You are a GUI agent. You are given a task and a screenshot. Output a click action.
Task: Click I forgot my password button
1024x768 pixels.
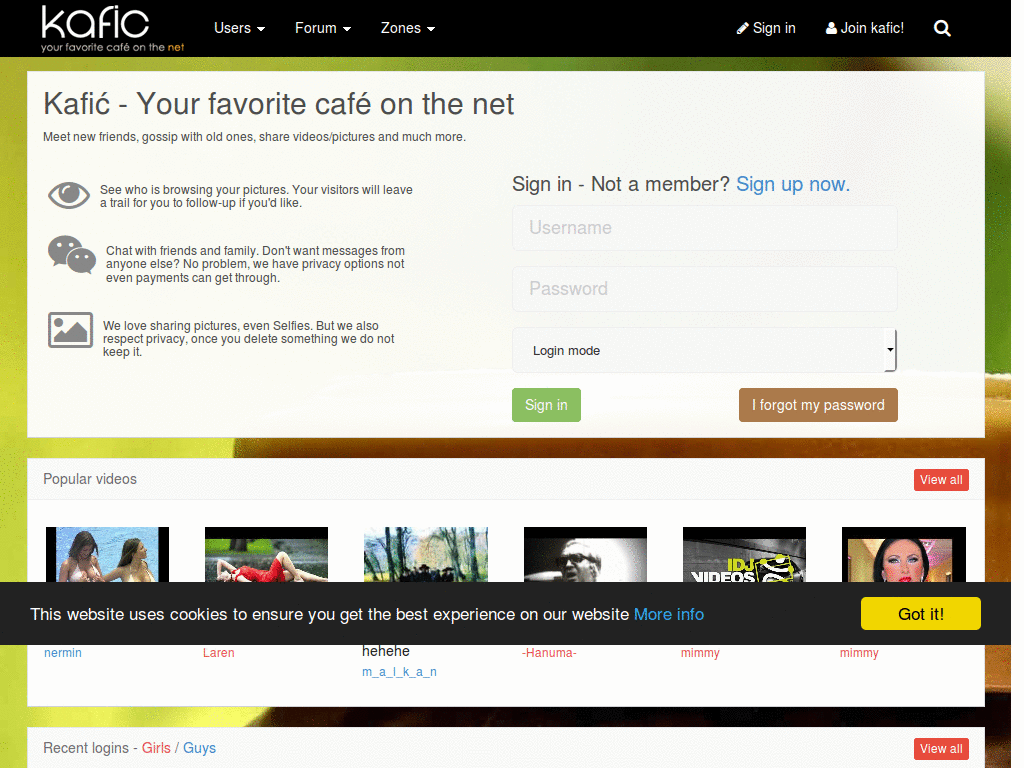coord(818,405)
